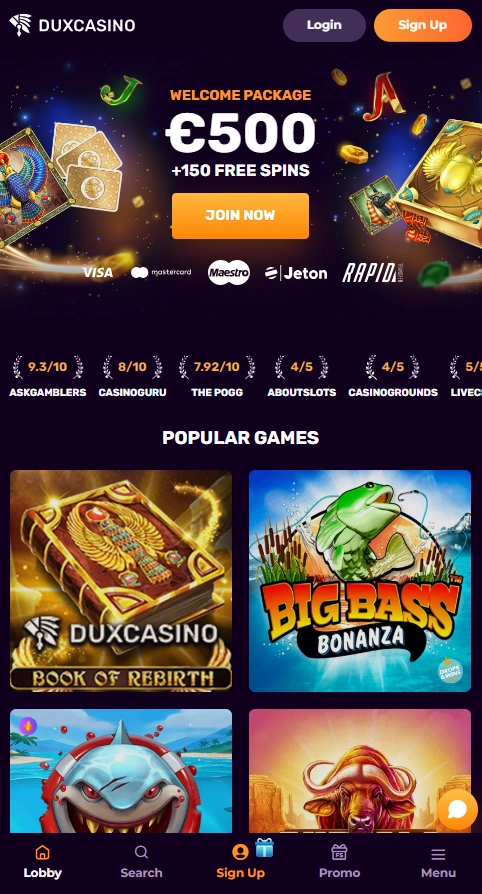Tap the Promo gift box icon
The image size is (482, 894).
point(339,852)
